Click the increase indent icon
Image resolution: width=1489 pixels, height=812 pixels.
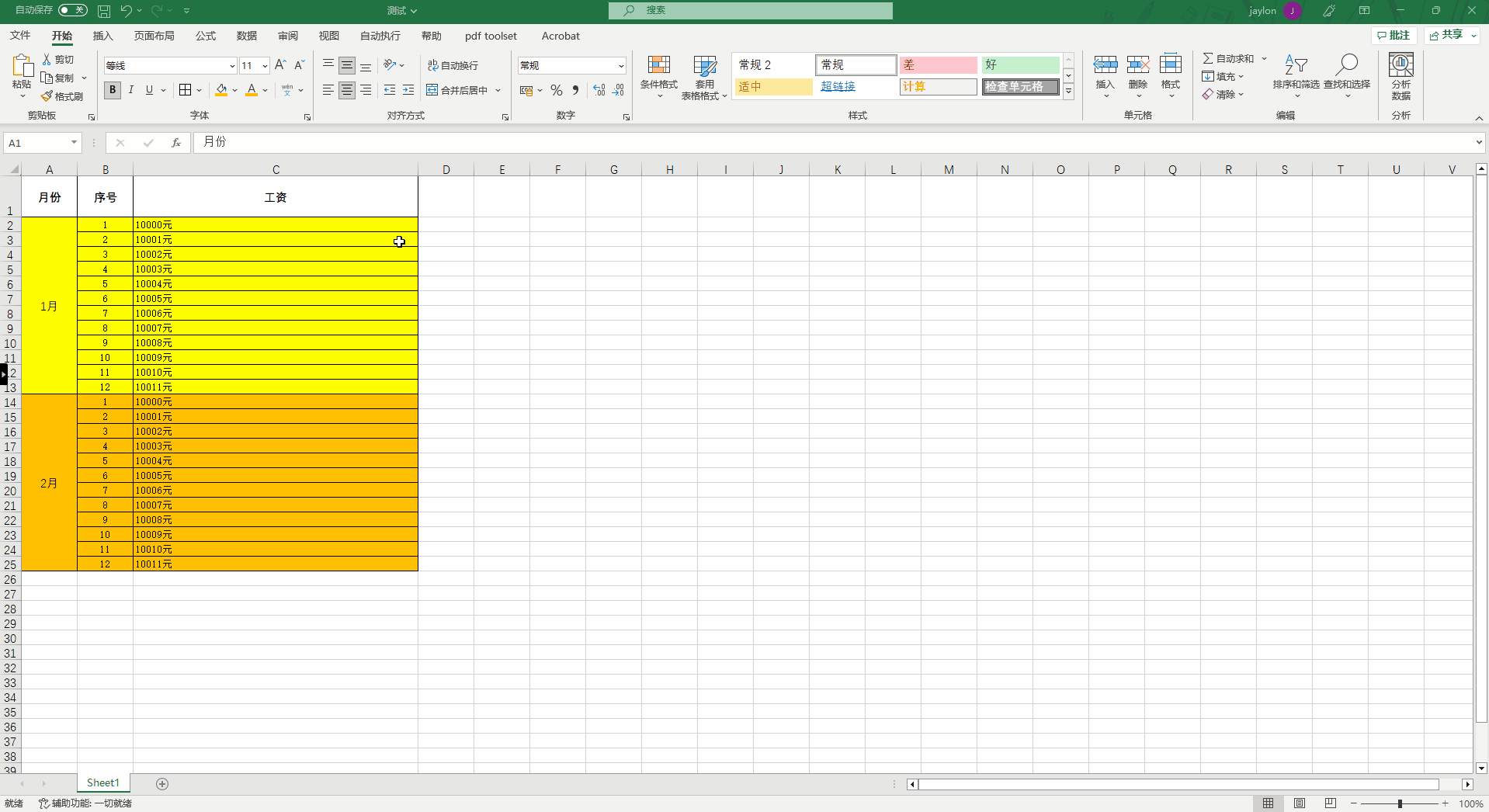pyautogui.click(x=408, y=90)
